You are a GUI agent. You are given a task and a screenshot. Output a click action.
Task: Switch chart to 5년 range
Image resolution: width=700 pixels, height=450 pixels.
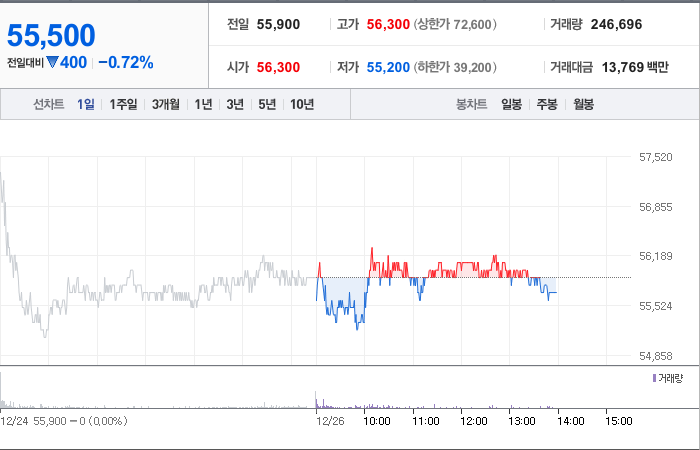(x=267, y=104)
